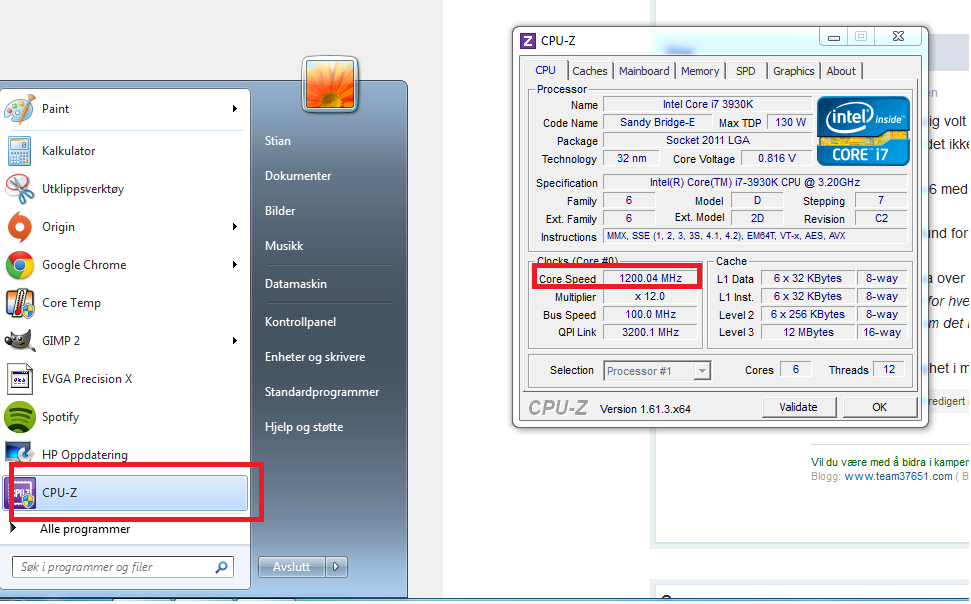The height and width of the screenshot is (604, 971).
Task: Minimize the CPU-Z window
Action: pos(834,37)
